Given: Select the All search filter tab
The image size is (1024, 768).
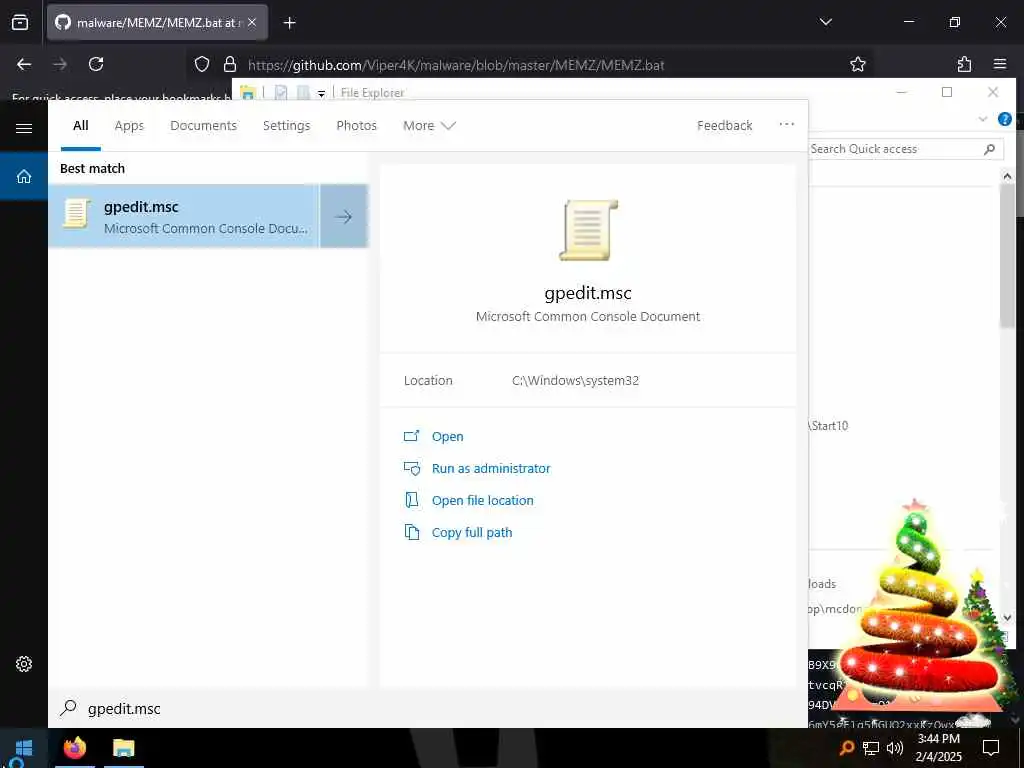Looking at the screenshot, I should tap(81, 125).
